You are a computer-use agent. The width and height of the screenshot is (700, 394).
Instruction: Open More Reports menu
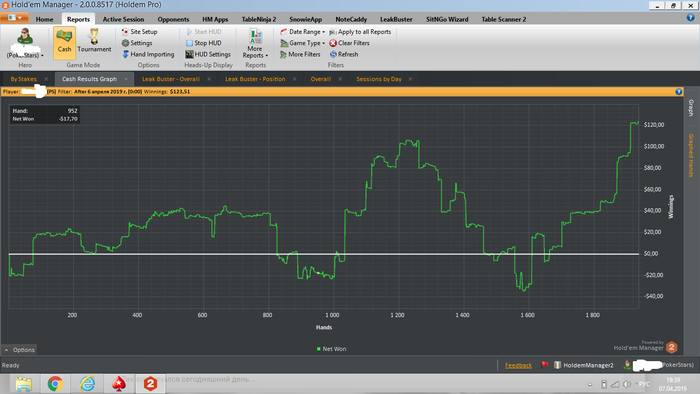255,43
